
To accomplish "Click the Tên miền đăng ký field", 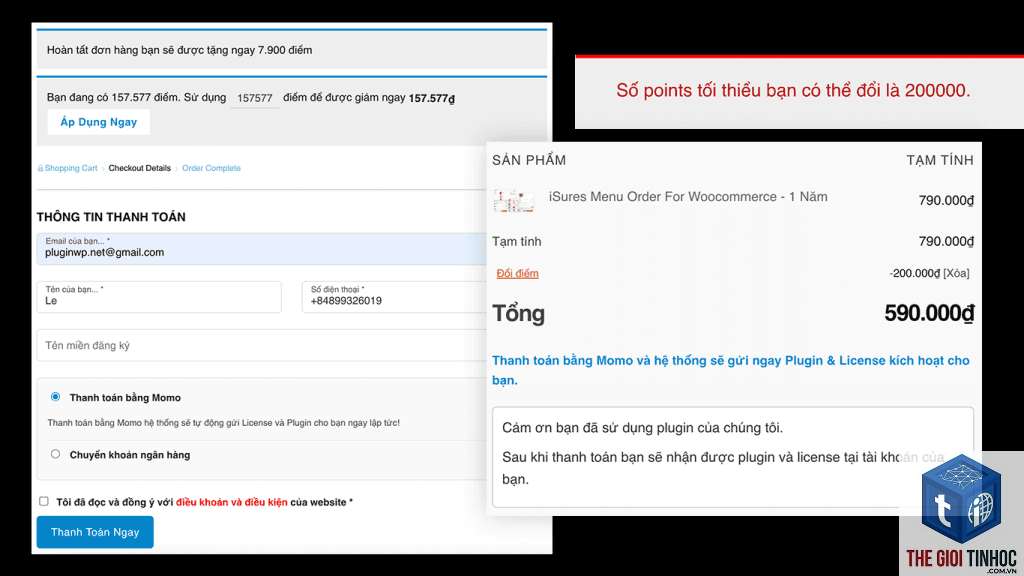I will [x=261, y=345].
